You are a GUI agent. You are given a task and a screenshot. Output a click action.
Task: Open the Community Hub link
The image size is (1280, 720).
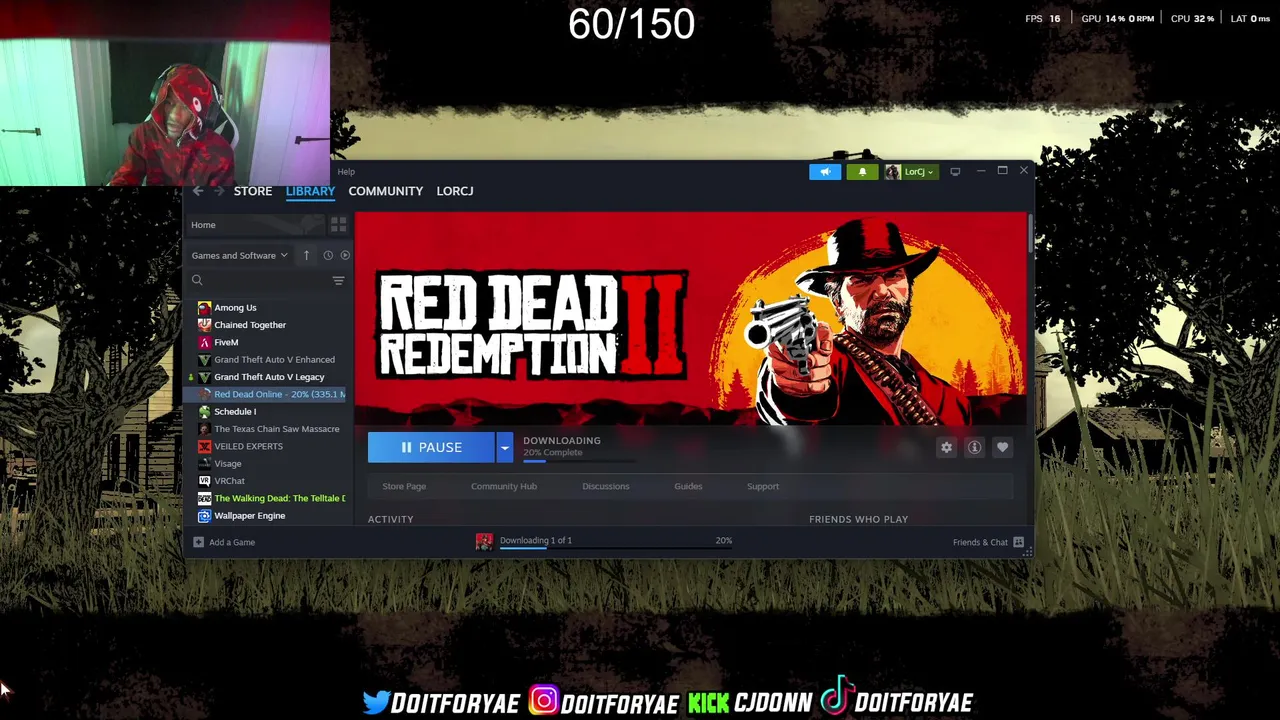[x=504, y=487]
